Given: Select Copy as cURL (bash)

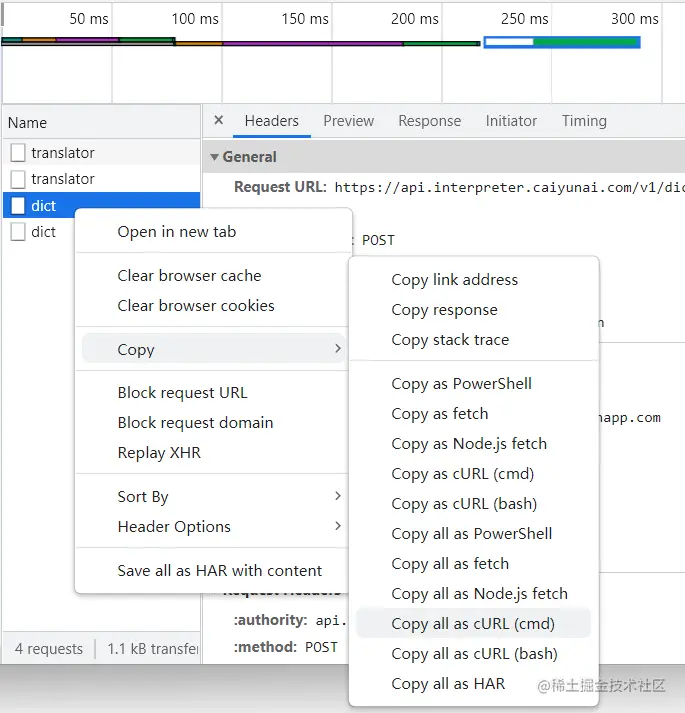Looking at the screenshot, I should coord(464,504).
